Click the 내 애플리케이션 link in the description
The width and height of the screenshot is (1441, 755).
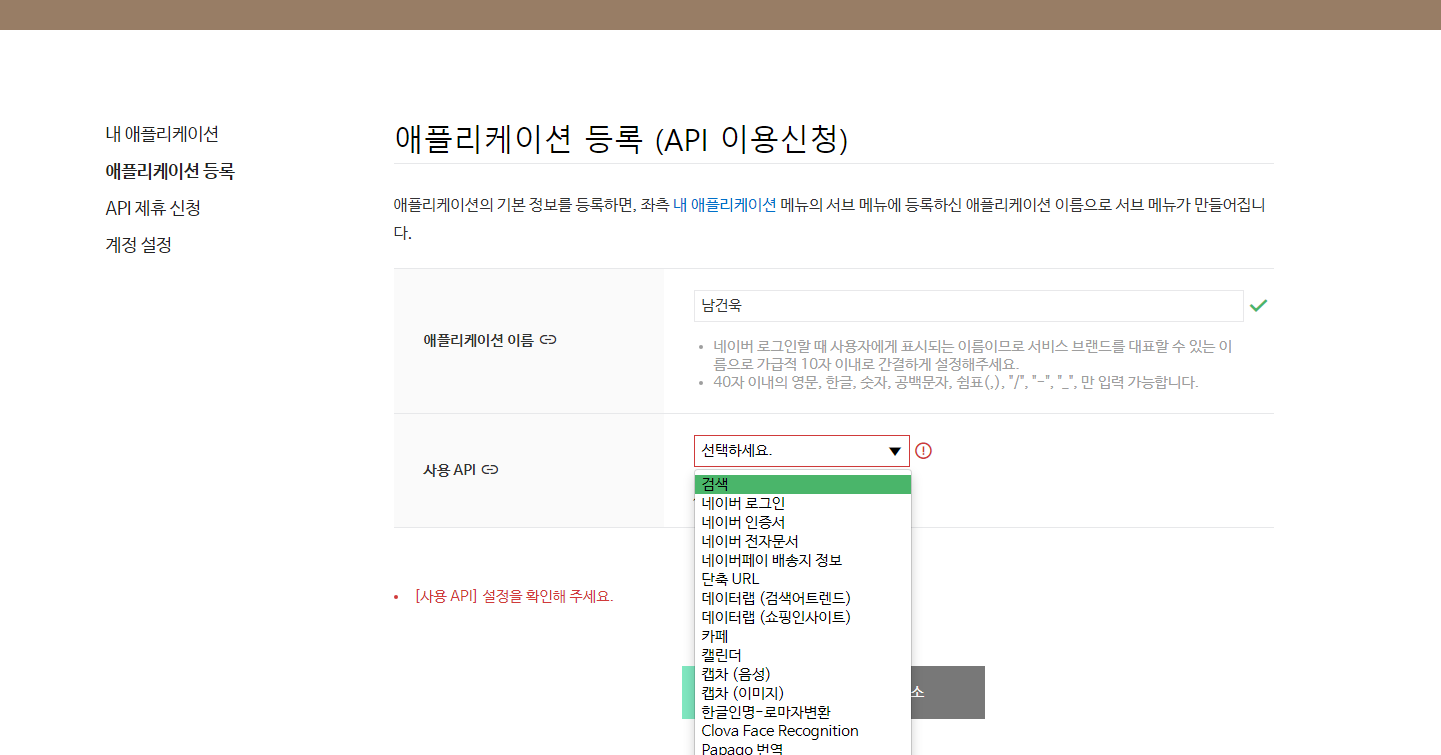[725, 205]
